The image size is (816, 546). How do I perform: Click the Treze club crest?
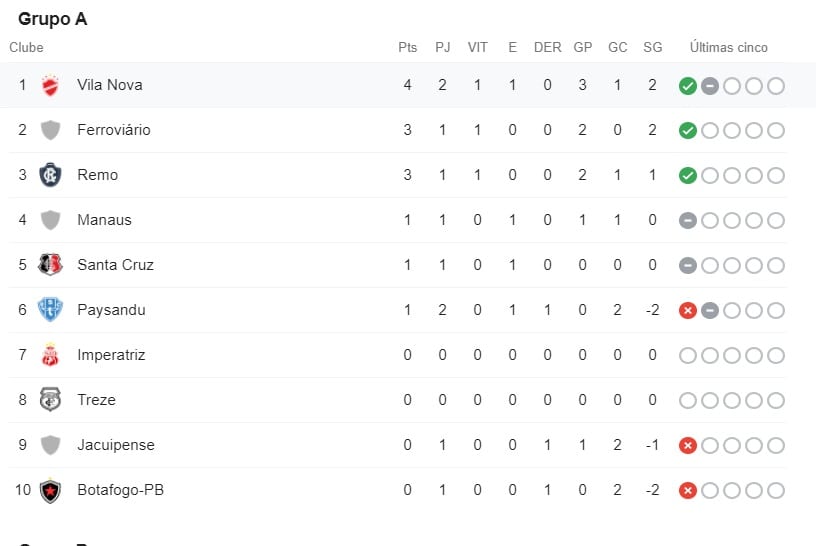pyautogui.click(x=50, y=400)
